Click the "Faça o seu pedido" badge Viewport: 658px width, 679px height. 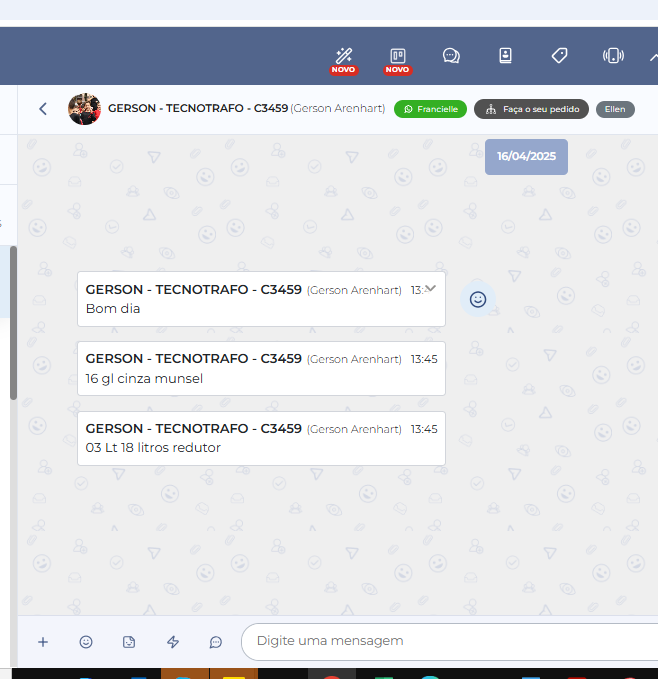531,109
